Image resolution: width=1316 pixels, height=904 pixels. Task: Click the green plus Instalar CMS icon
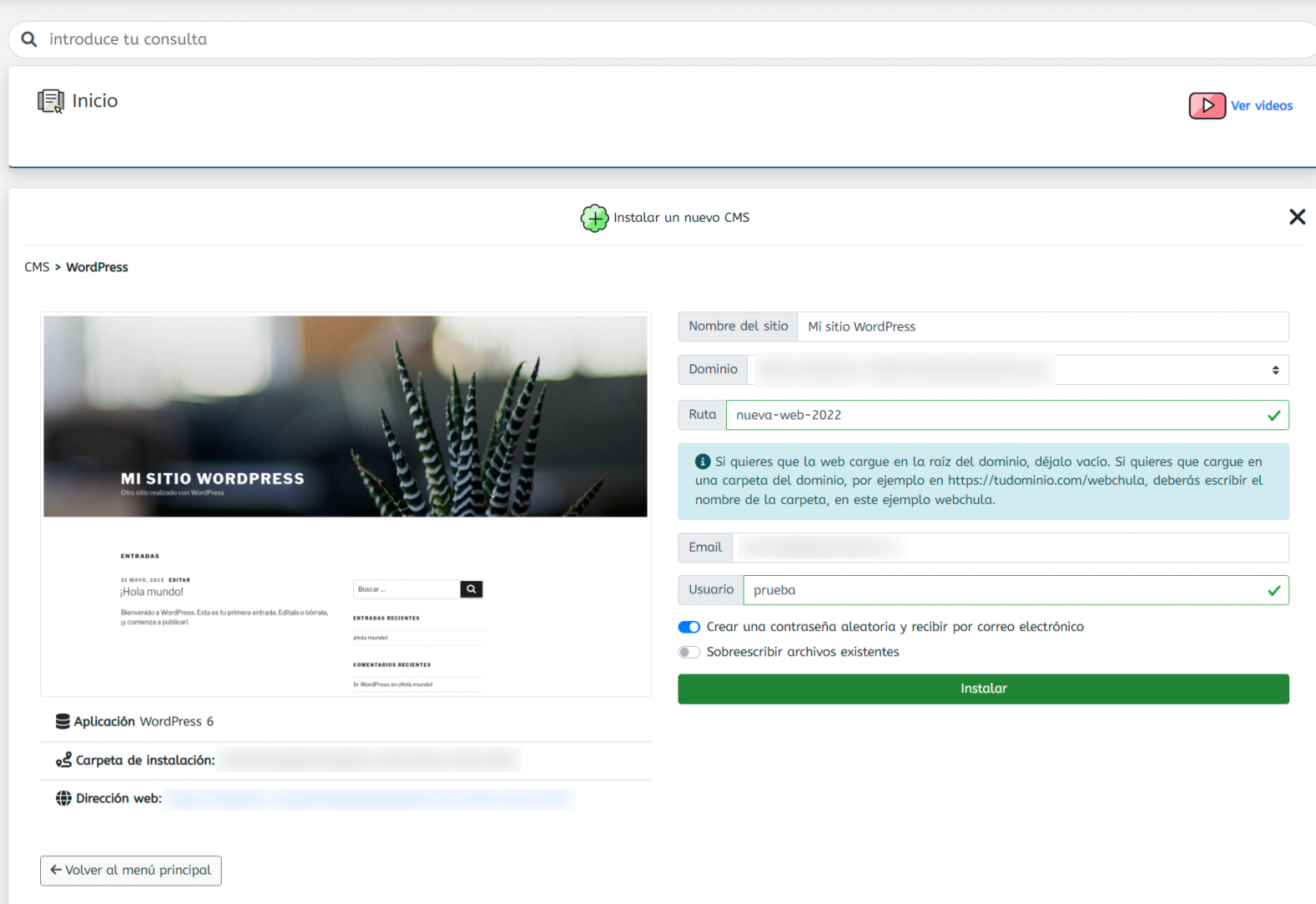pyautogui.click(x=595, y=218)
